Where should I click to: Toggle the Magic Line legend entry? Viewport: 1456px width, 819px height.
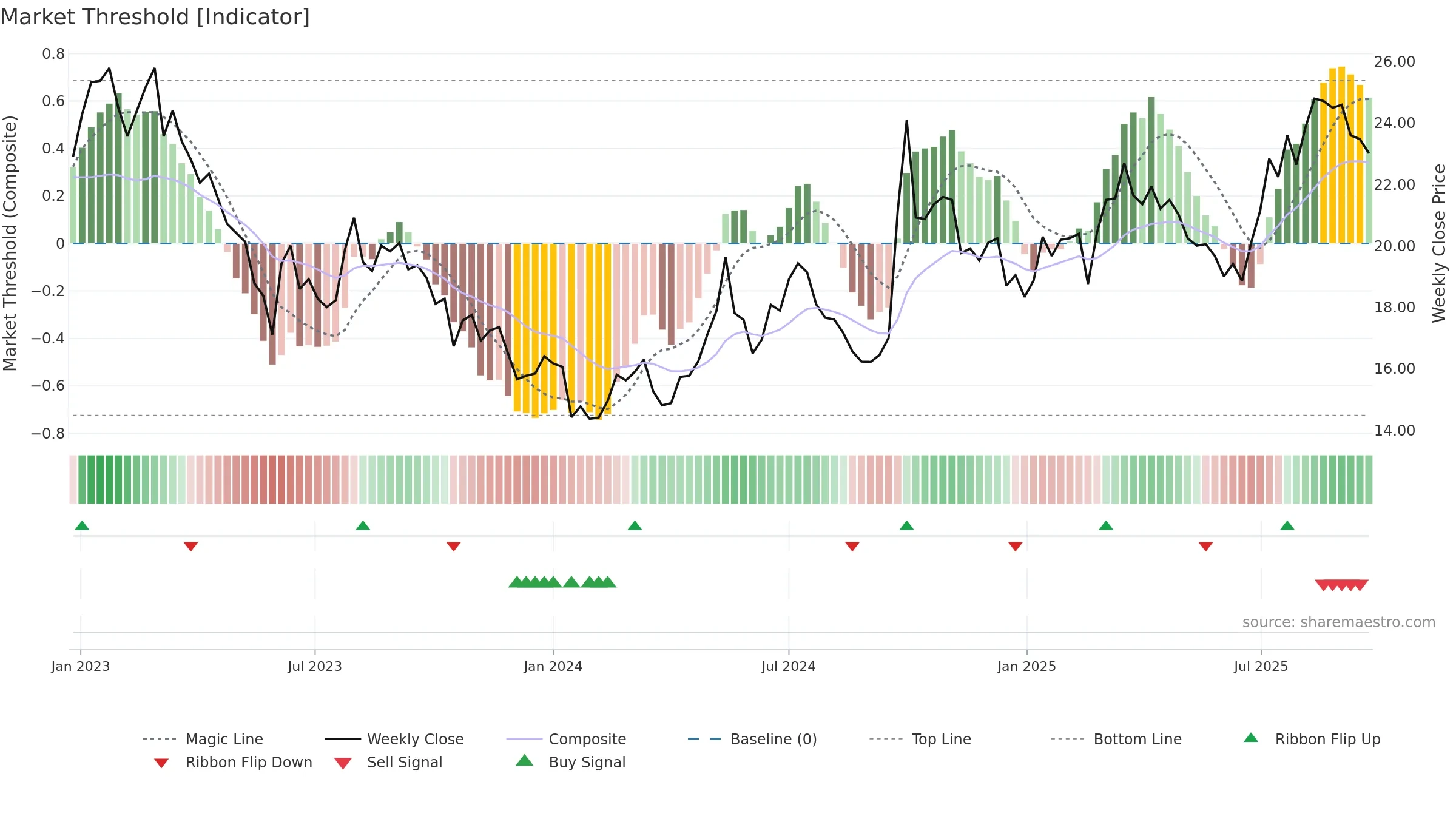[203, 739]
